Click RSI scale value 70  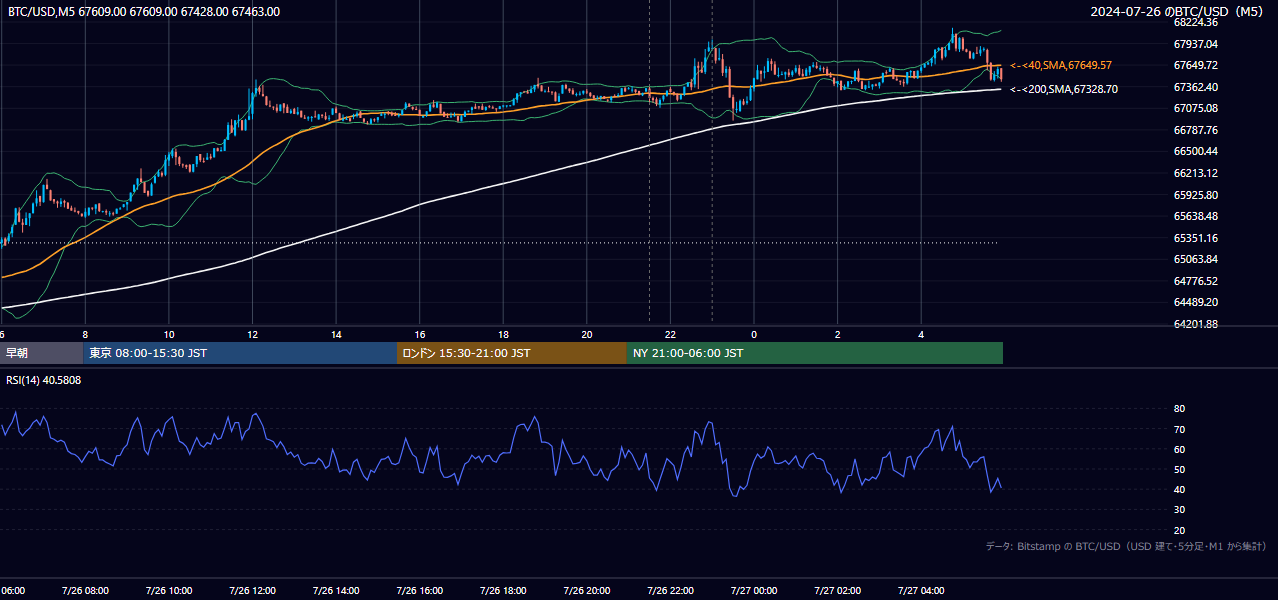[1180, 429]
